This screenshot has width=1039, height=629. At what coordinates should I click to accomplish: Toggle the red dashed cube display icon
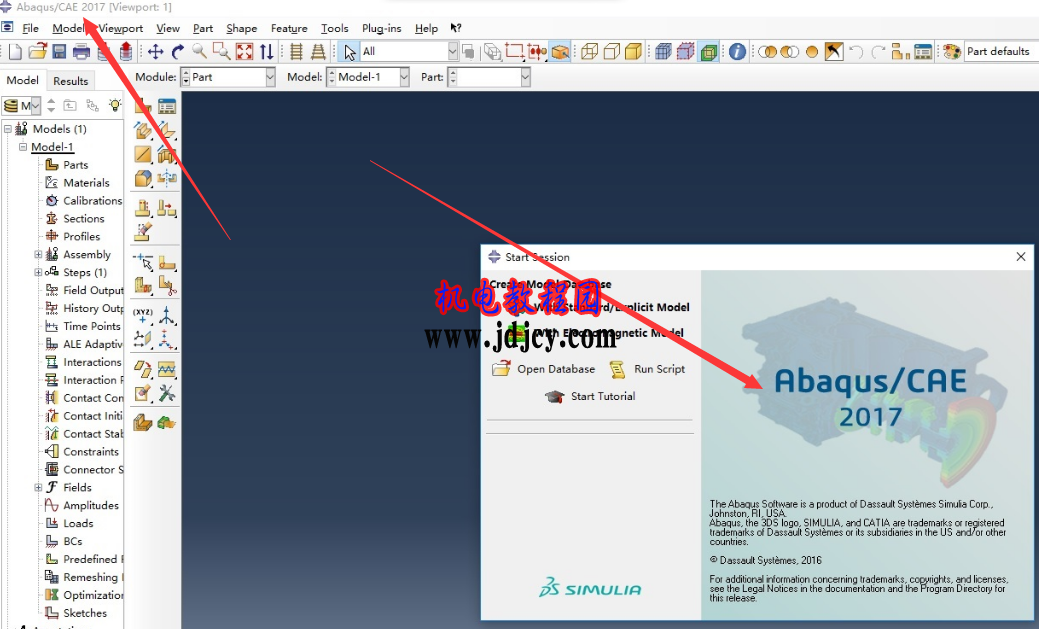pyautogui.click(x=685, y=51)
